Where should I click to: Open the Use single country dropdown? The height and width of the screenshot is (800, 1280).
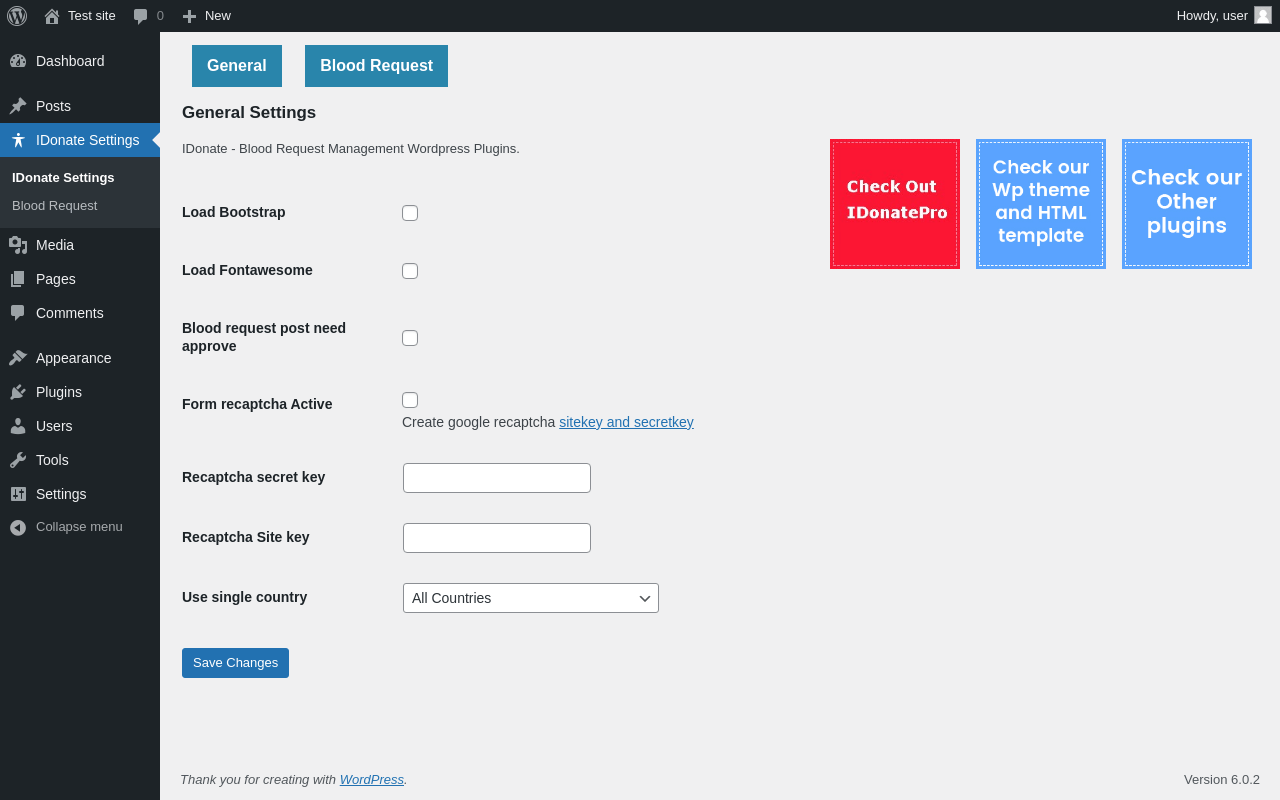click(x=531, y=598)
